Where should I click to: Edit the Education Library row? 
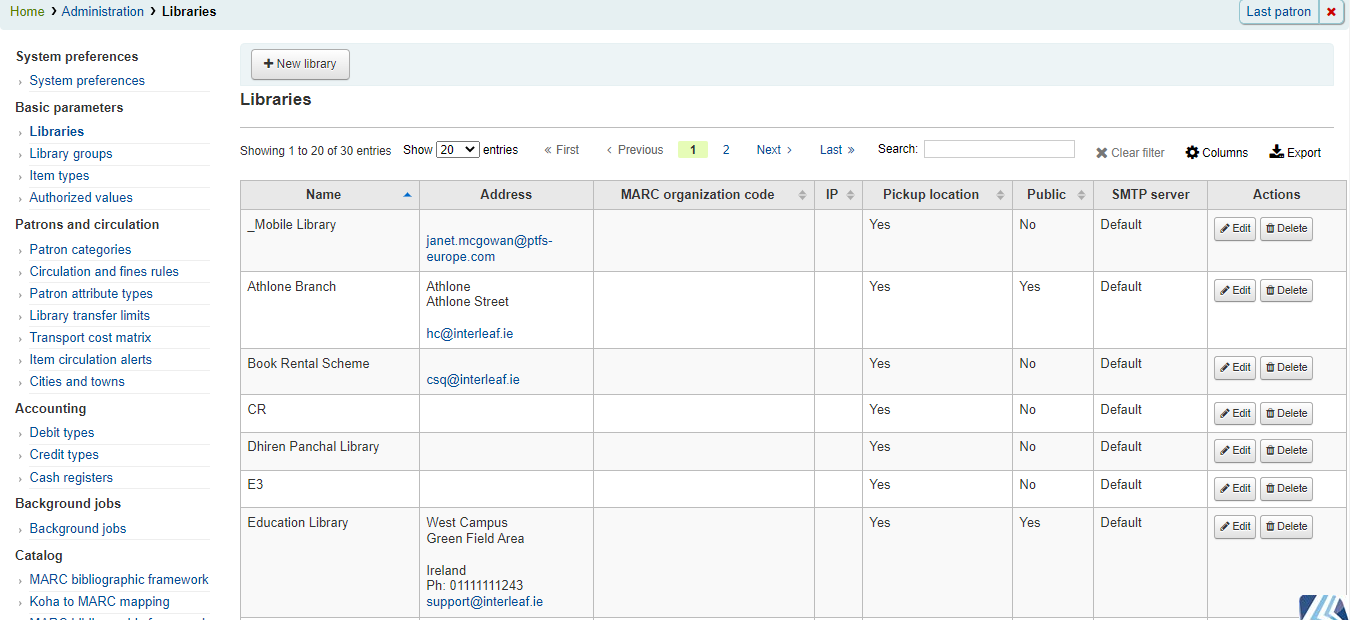click(1235, 527)
